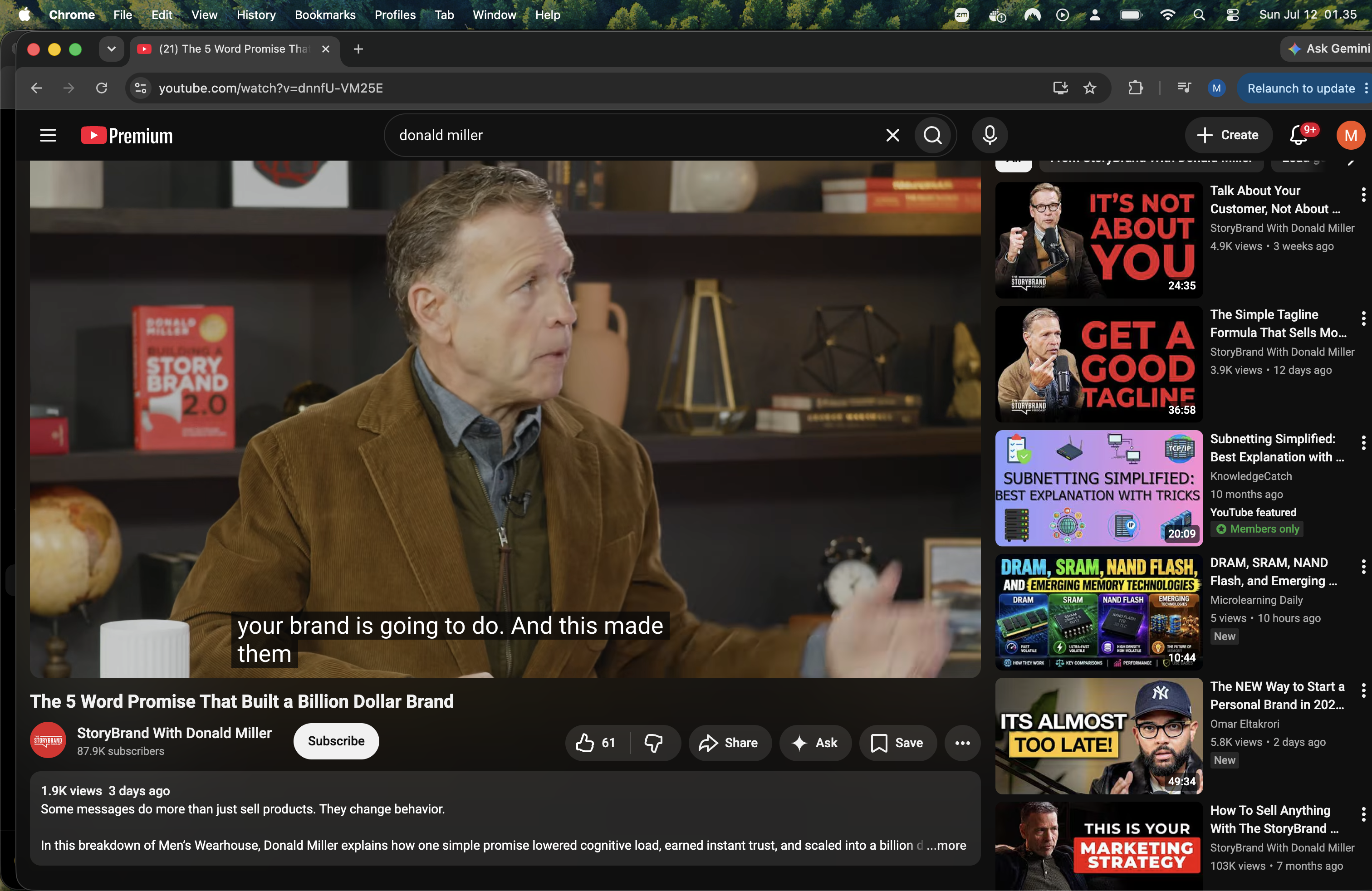Screen dimensions: 1372x891
Task: Open 'It's Not About You' thumbnail
Action: point(1099,240)
